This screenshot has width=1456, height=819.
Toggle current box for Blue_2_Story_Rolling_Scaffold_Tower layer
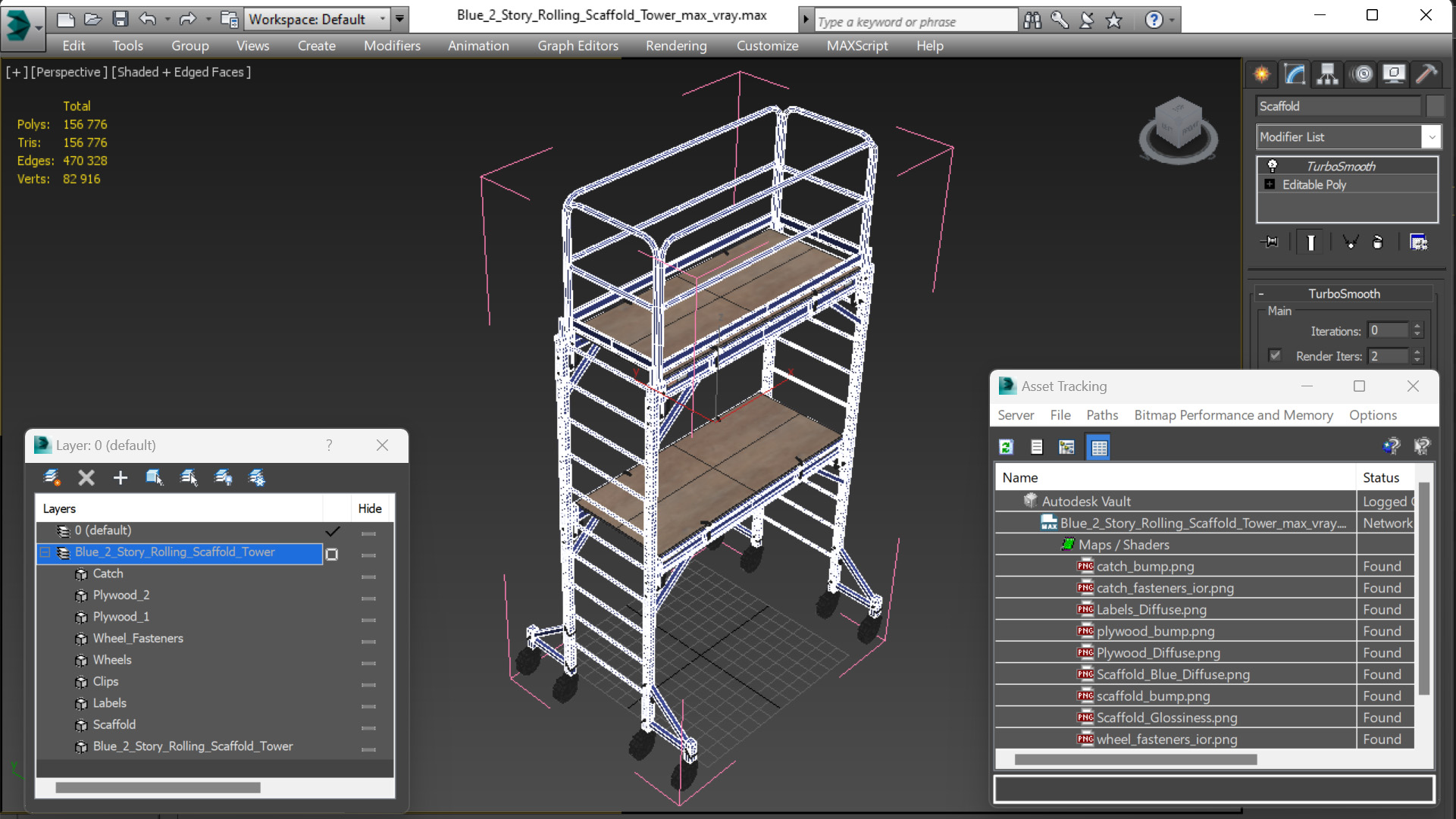[332, 554]
